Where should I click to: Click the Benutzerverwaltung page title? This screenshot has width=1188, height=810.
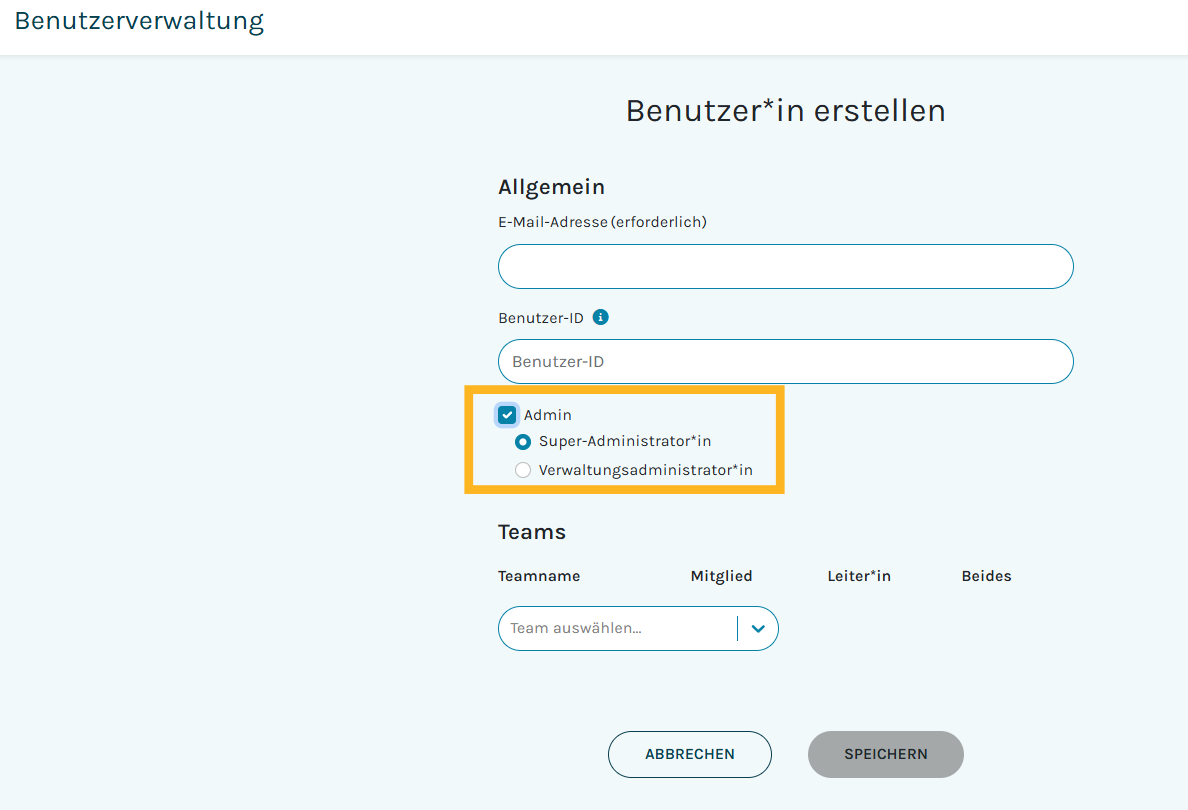coord(139,21)
